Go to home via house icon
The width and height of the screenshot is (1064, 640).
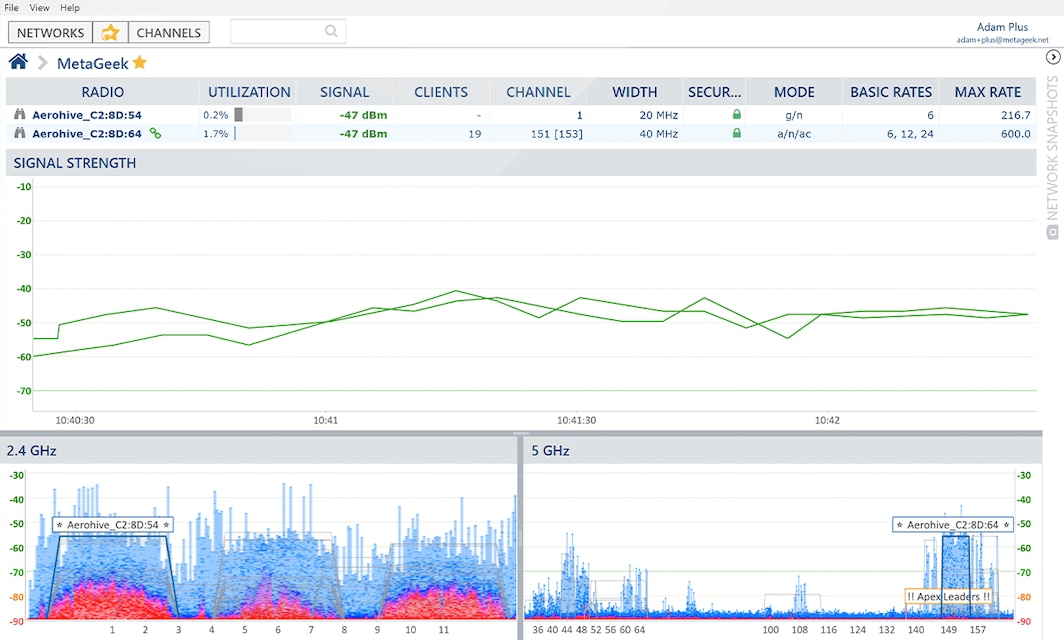pos(18,62)
